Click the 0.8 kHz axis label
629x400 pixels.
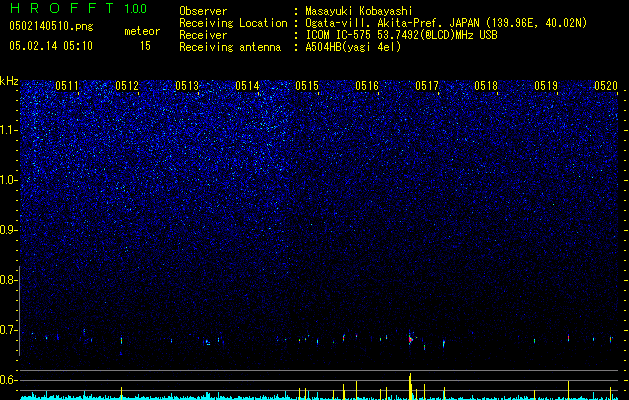(8, 280)
